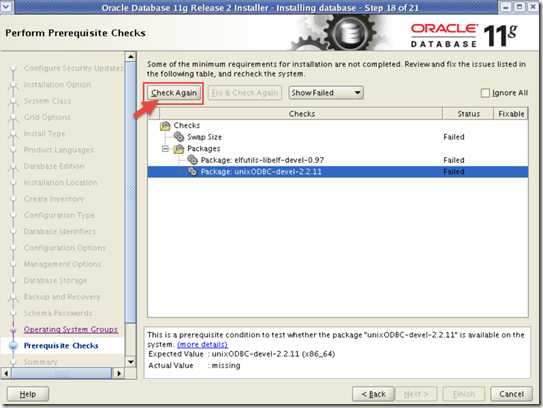Enable the Ignore All checkbox
The width and height of the screenshot is (543, 408).
pos(485,93)
